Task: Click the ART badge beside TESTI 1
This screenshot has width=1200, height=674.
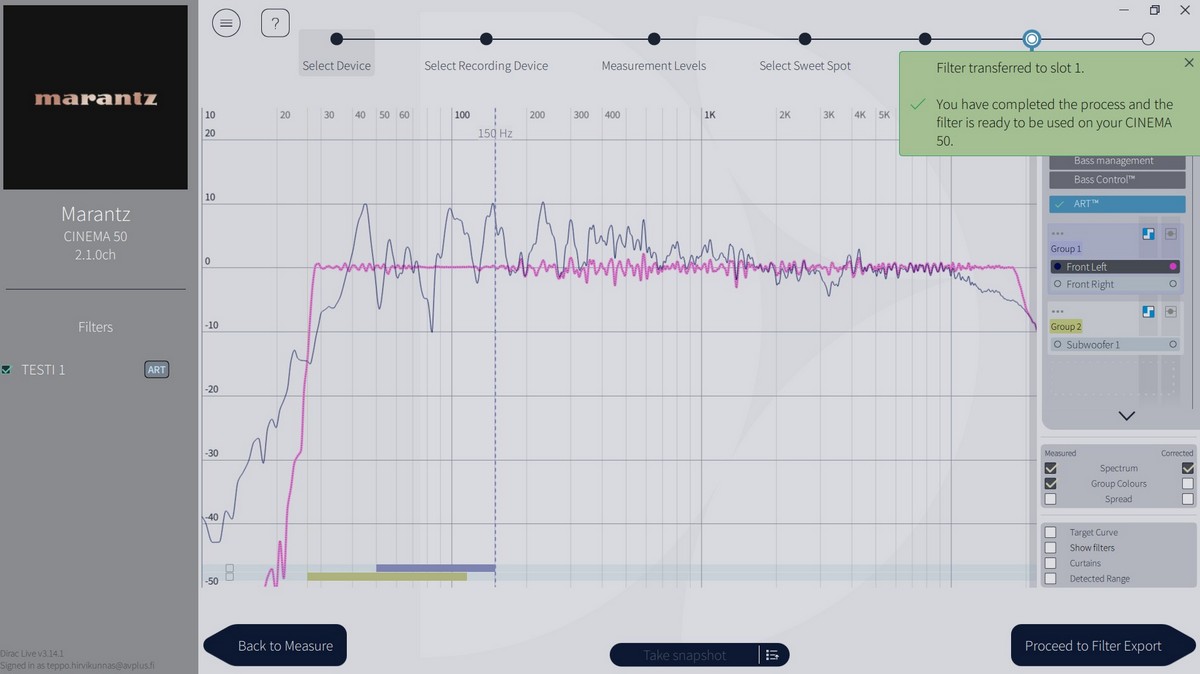Action: pos(157,370)
